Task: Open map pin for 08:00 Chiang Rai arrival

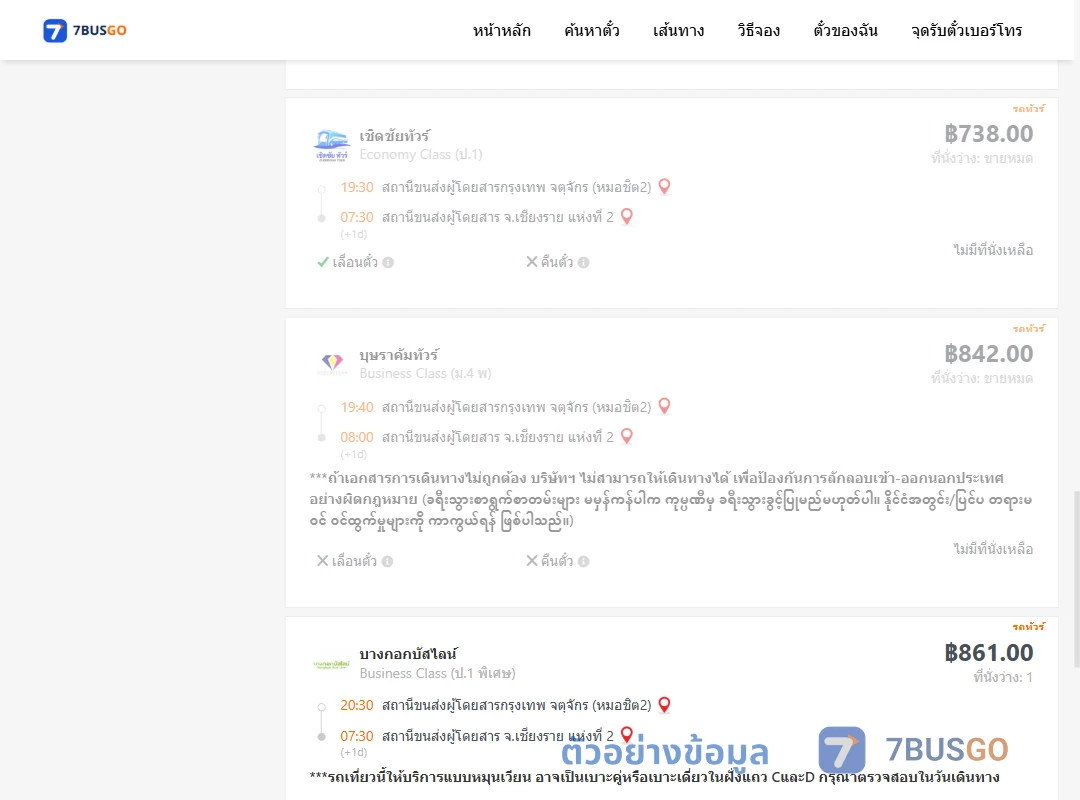Action: click(627, 436)
